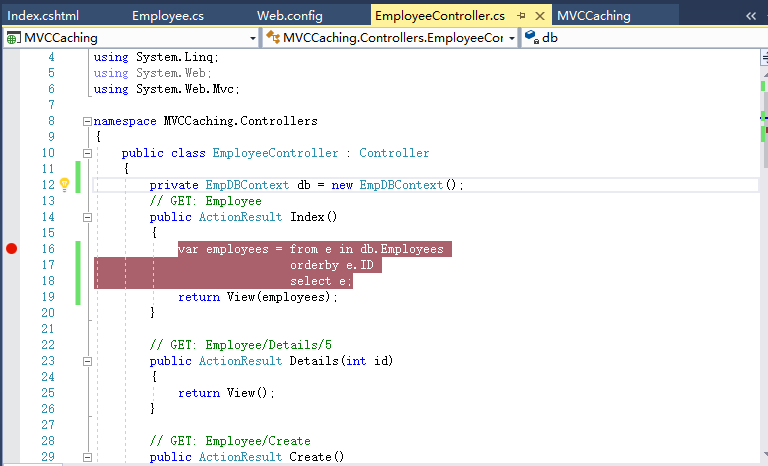Image resolution: width=768 pixels, height=466 pixels.
Task: Pin the EmployeeController.cs tab
Action: pos(522,16)
